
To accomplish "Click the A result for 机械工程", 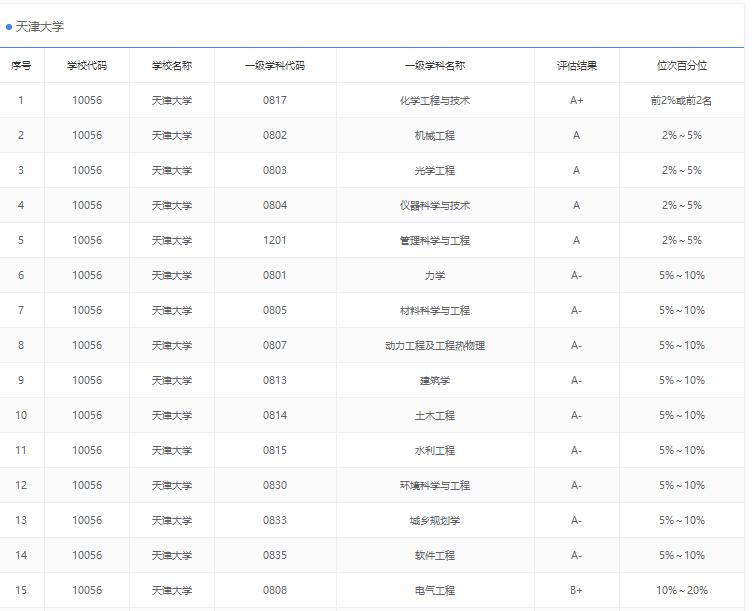I will click(576, 135).
